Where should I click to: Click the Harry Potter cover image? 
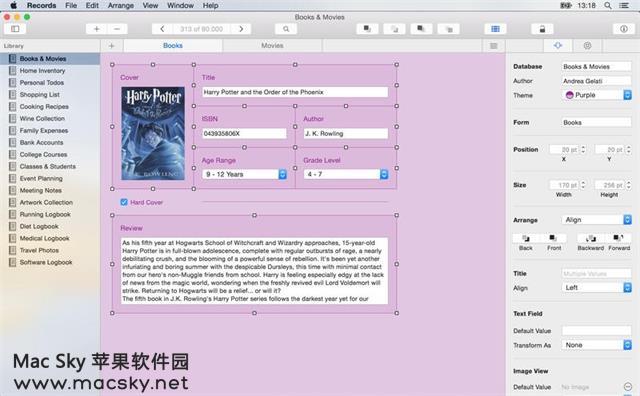(153, 133)
